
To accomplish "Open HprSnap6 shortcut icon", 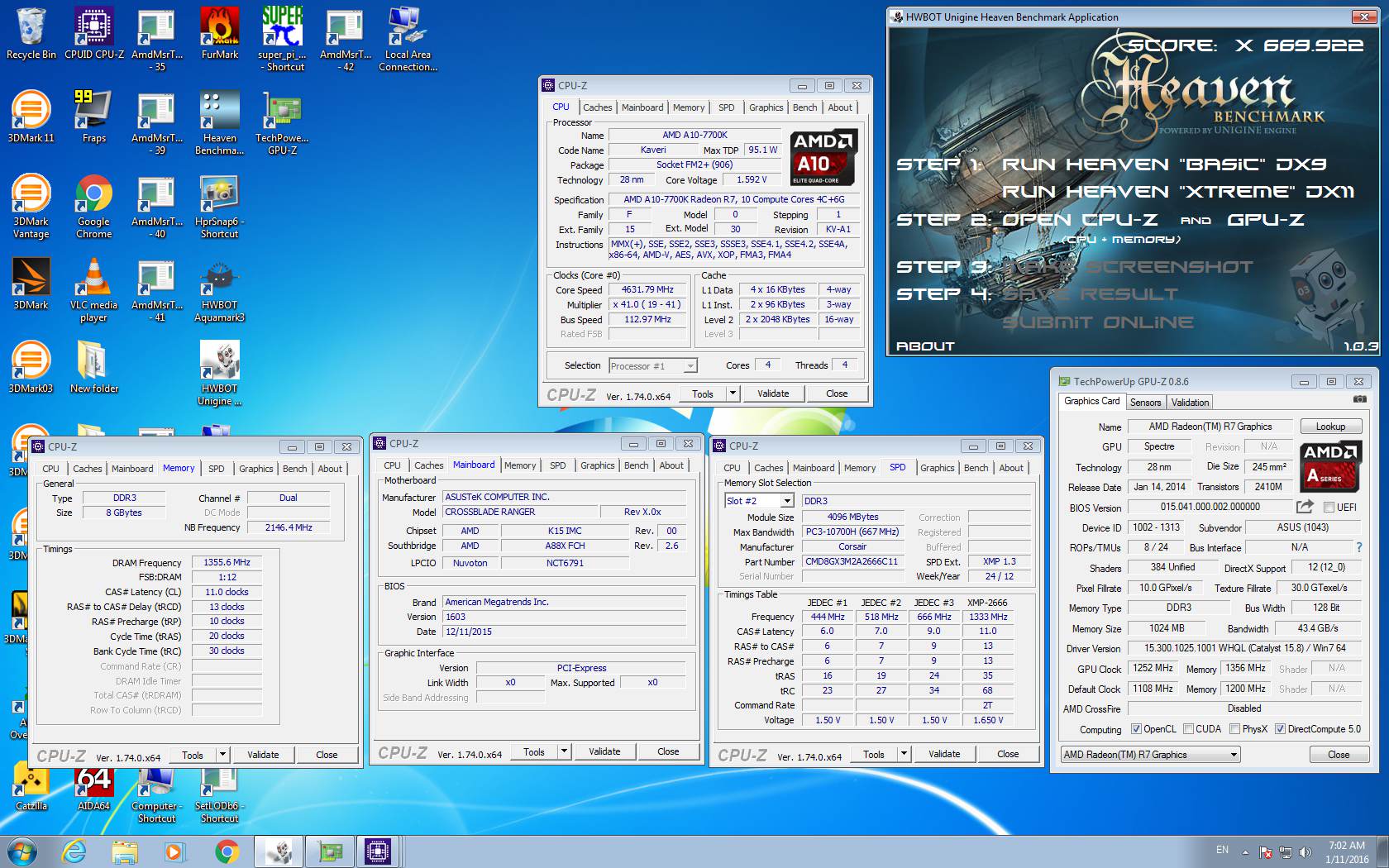I will [220, 206].
